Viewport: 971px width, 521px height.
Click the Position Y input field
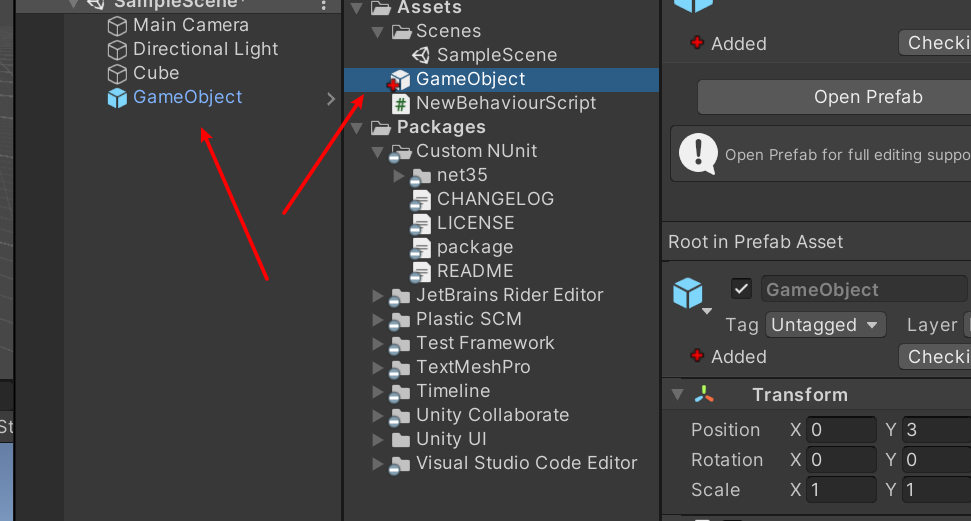point(936,430)
